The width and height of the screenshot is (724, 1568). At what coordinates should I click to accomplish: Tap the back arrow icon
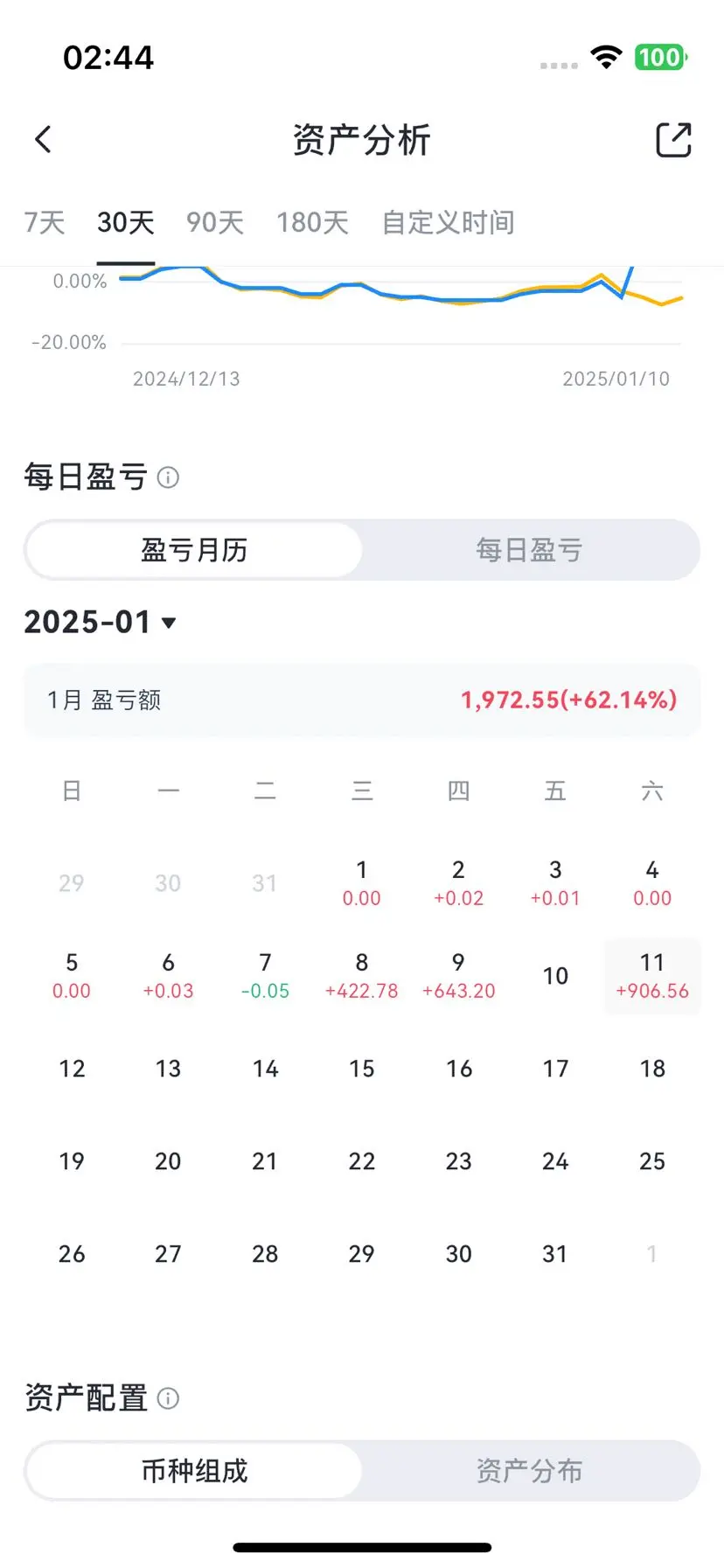pyautogui.click(x=43, y=139)
